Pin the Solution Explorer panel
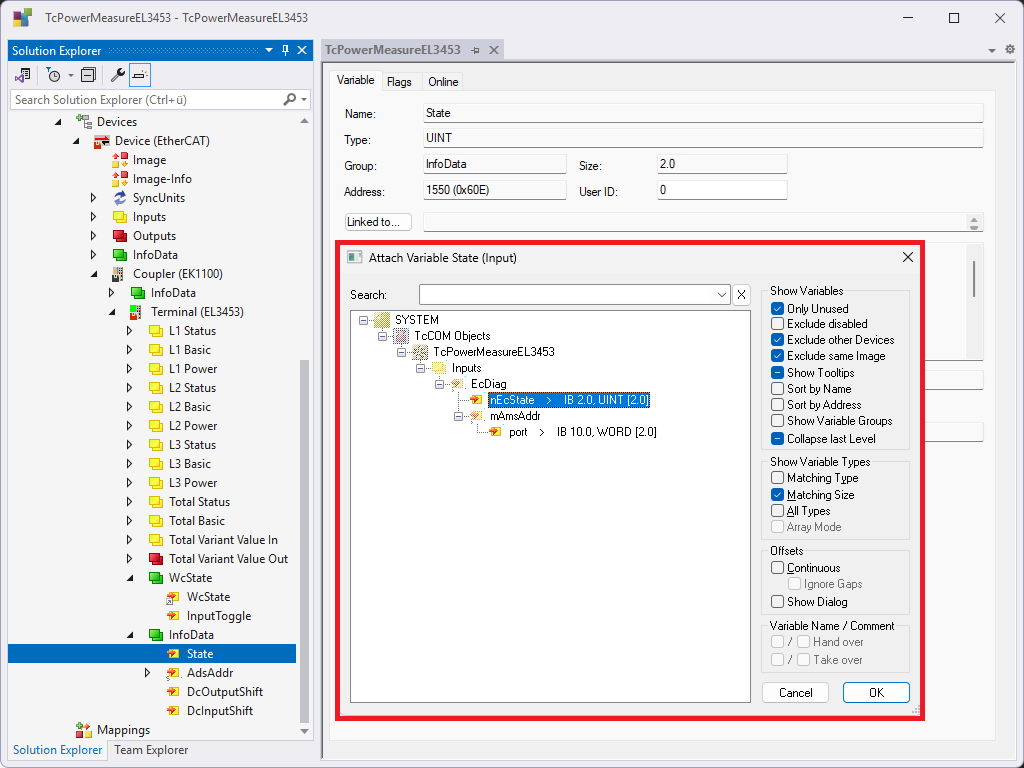The width and height of the screenshot is (1024, 768). click(x=286, y=50)
